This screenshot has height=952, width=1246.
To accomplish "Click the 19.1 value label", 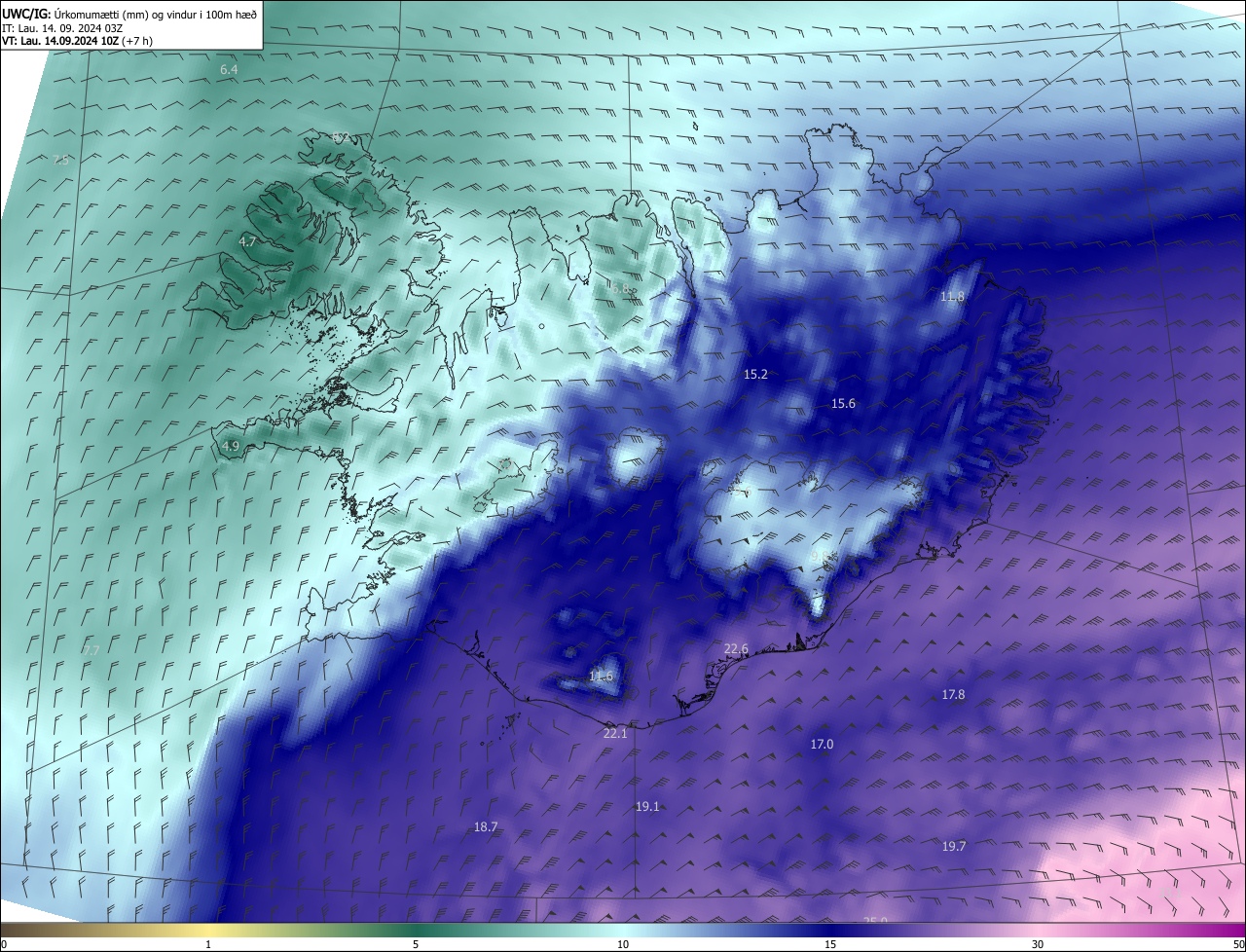I will point(647,806).
